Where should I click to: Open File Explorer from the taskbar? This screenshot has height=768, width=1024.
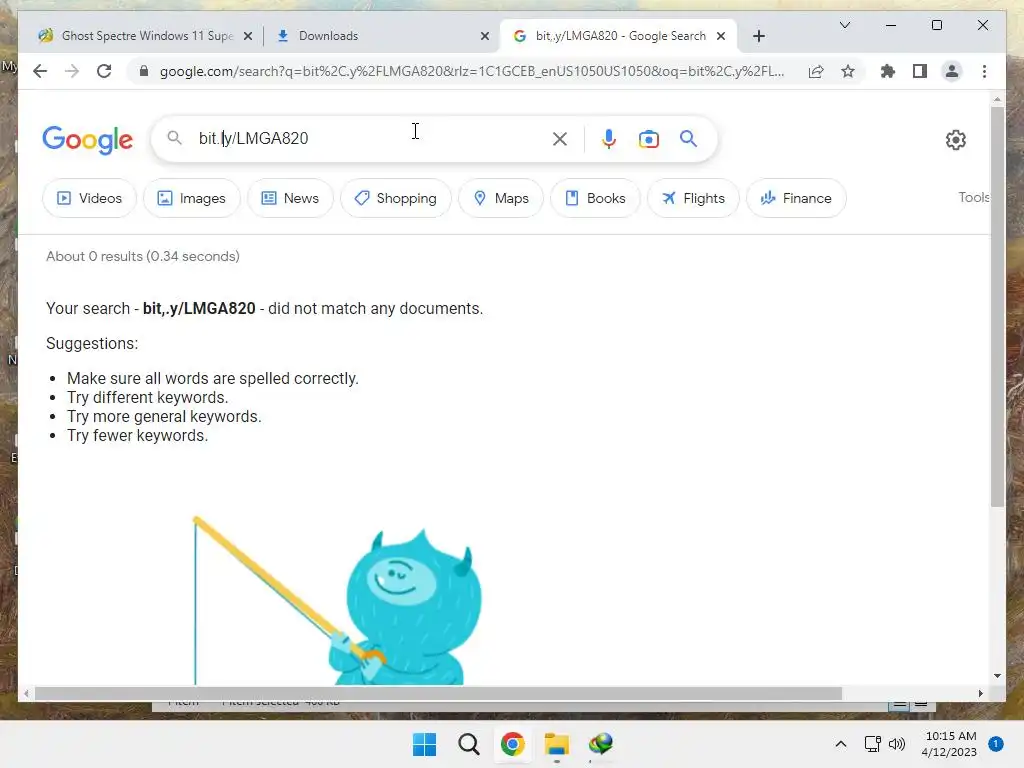(x=556, y=744)
